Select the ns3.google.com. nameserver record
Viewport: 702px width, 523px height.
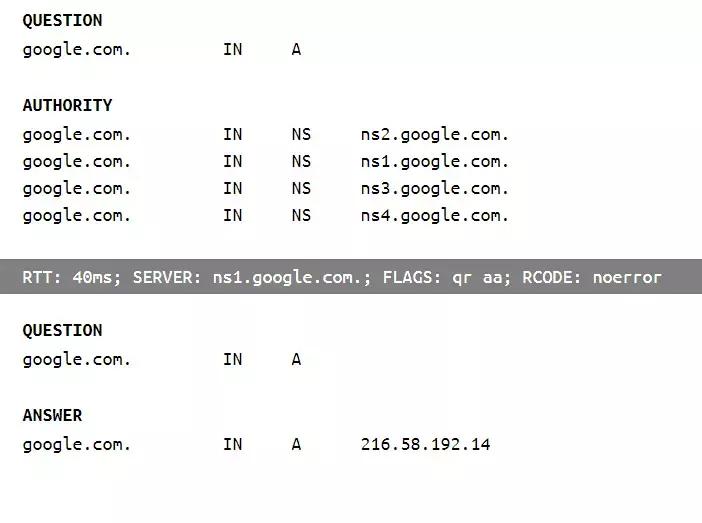[x=435, y=188]
